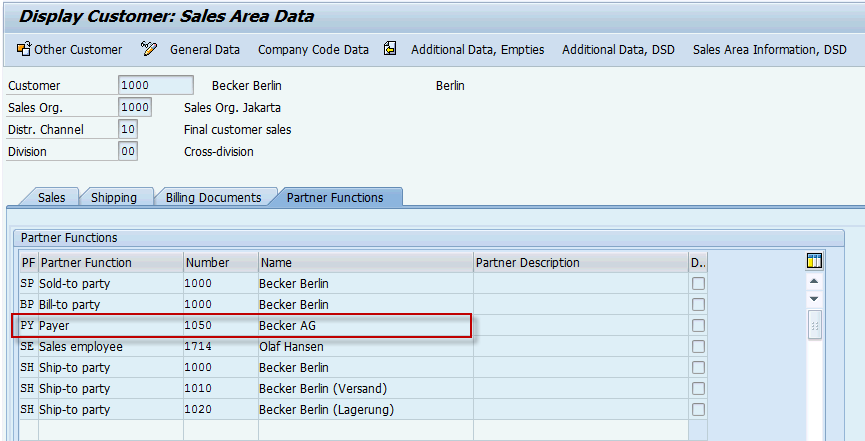The width and height of the screenshot is (865, 441).
Task: Tick the checkbox in Sales employee row
Action: coord(698,347)
